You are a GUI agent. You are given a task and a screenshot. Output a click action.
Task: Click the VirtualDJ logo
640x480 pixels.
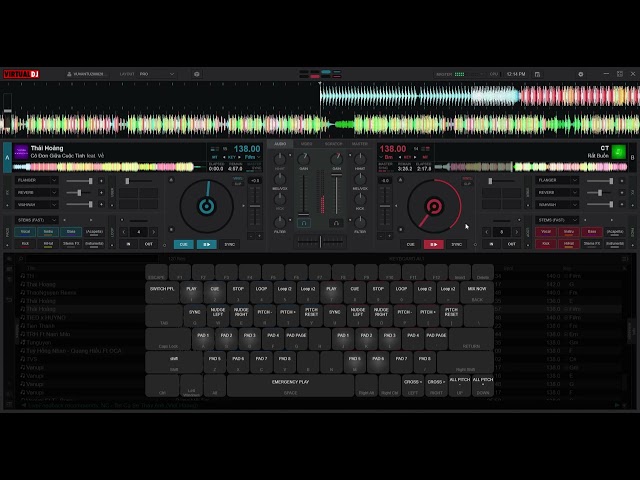click(22, 74)
